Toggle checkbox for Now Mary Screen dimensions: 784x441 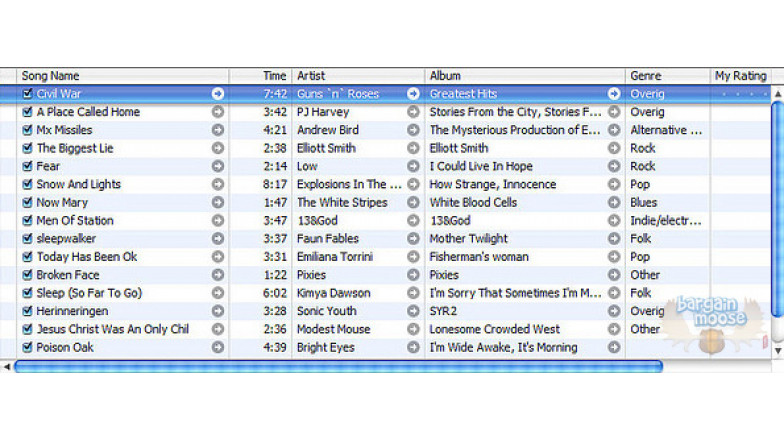tap(28, 202)
